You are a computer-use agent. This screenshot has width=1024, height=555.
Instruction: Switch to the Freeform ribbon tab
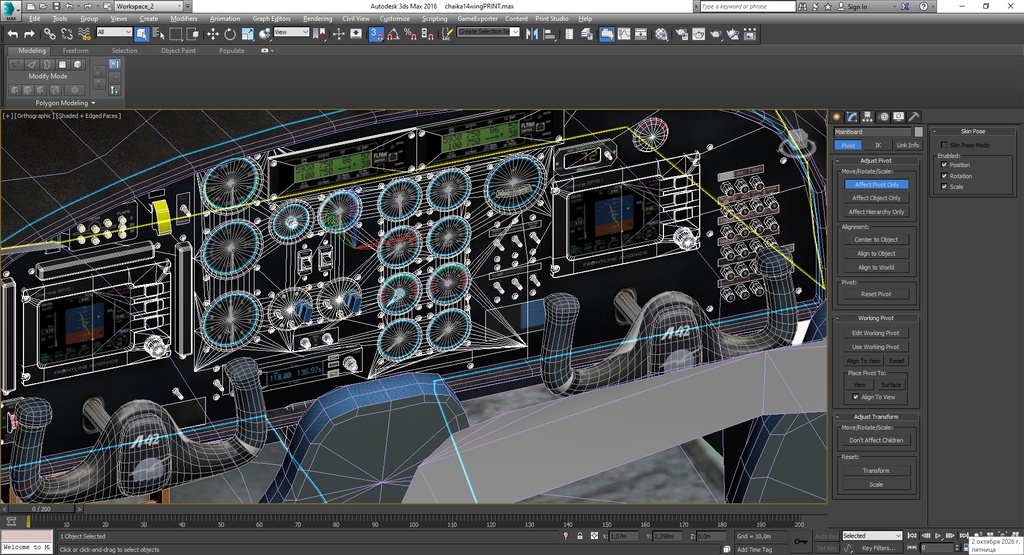click(x=75, y=50)
